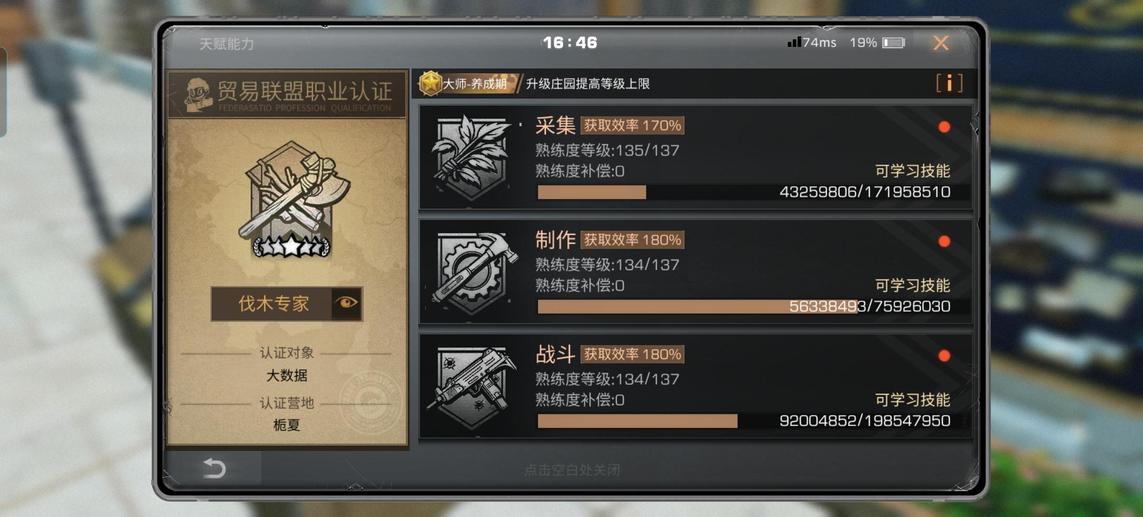Screen dimensions: 1143x517
Task: Select the 大师-养成期 tab label
Action: tap(475, 84)
